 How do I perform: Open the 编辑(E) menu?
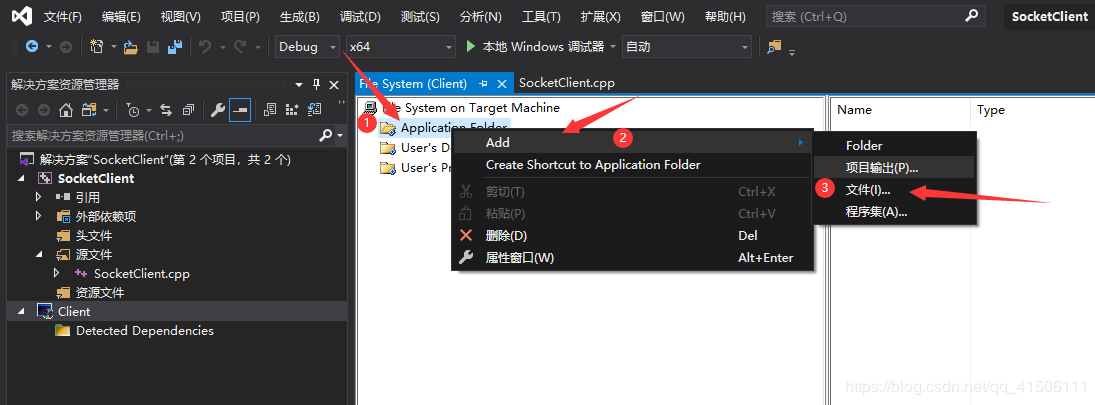[x=121, y=16]
